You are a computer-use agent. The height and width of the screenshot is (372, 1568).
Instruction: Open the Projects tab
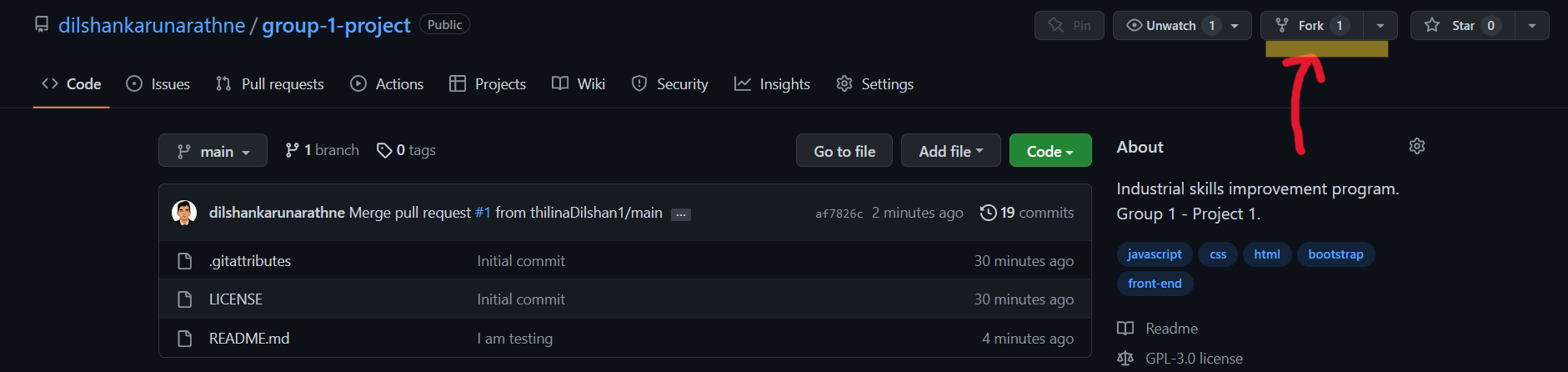click(x=488, y=83)
